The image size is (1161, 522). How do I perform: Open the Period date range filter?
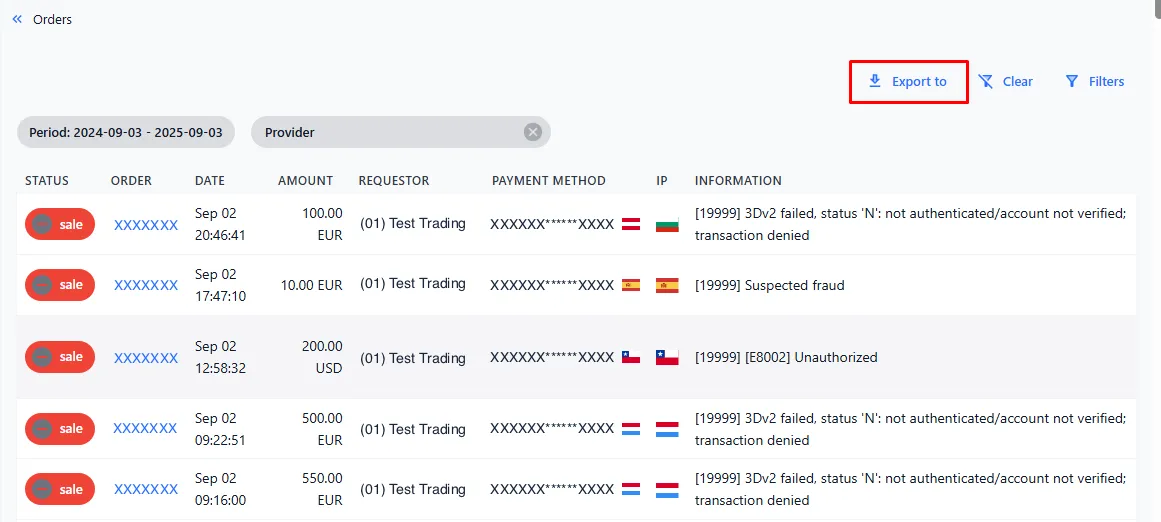(x=126, y=132)
